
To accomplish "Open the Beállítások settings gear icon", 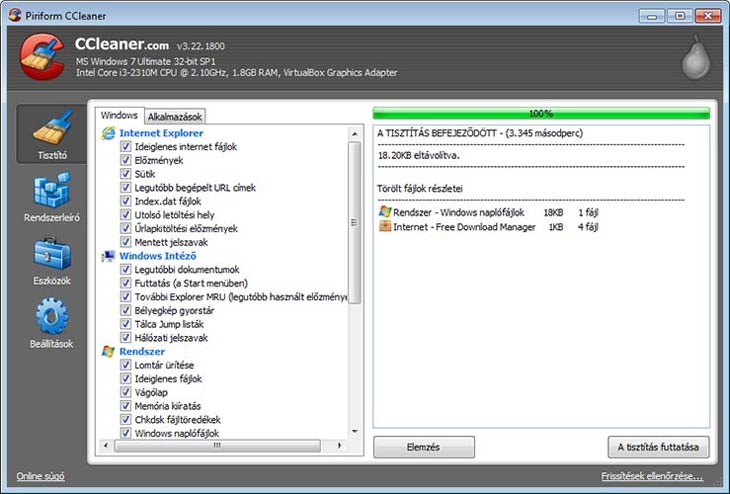I will click(x=52, y=316).
